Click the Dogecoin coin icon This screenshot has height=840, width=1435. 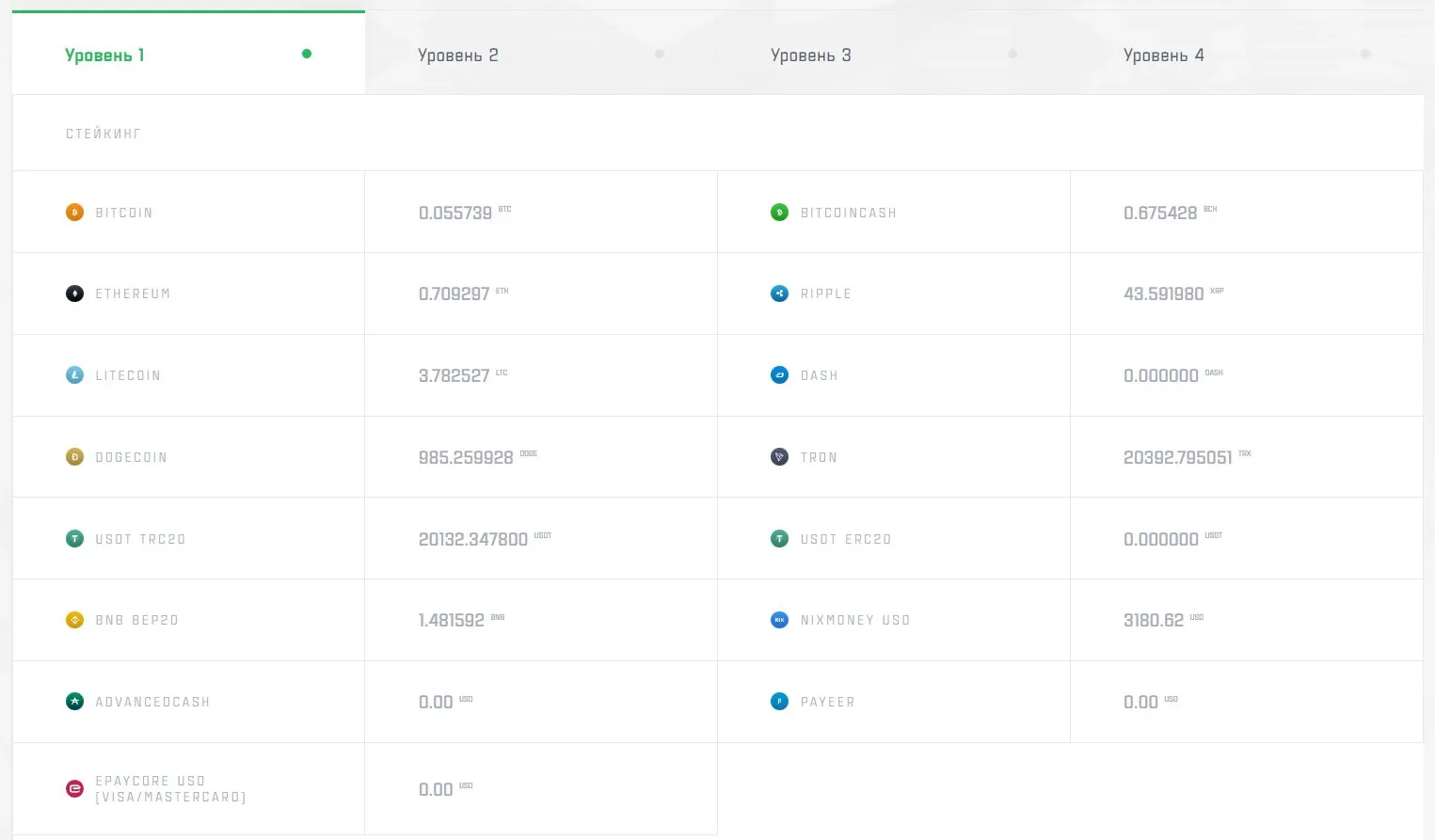click(74, 457)
